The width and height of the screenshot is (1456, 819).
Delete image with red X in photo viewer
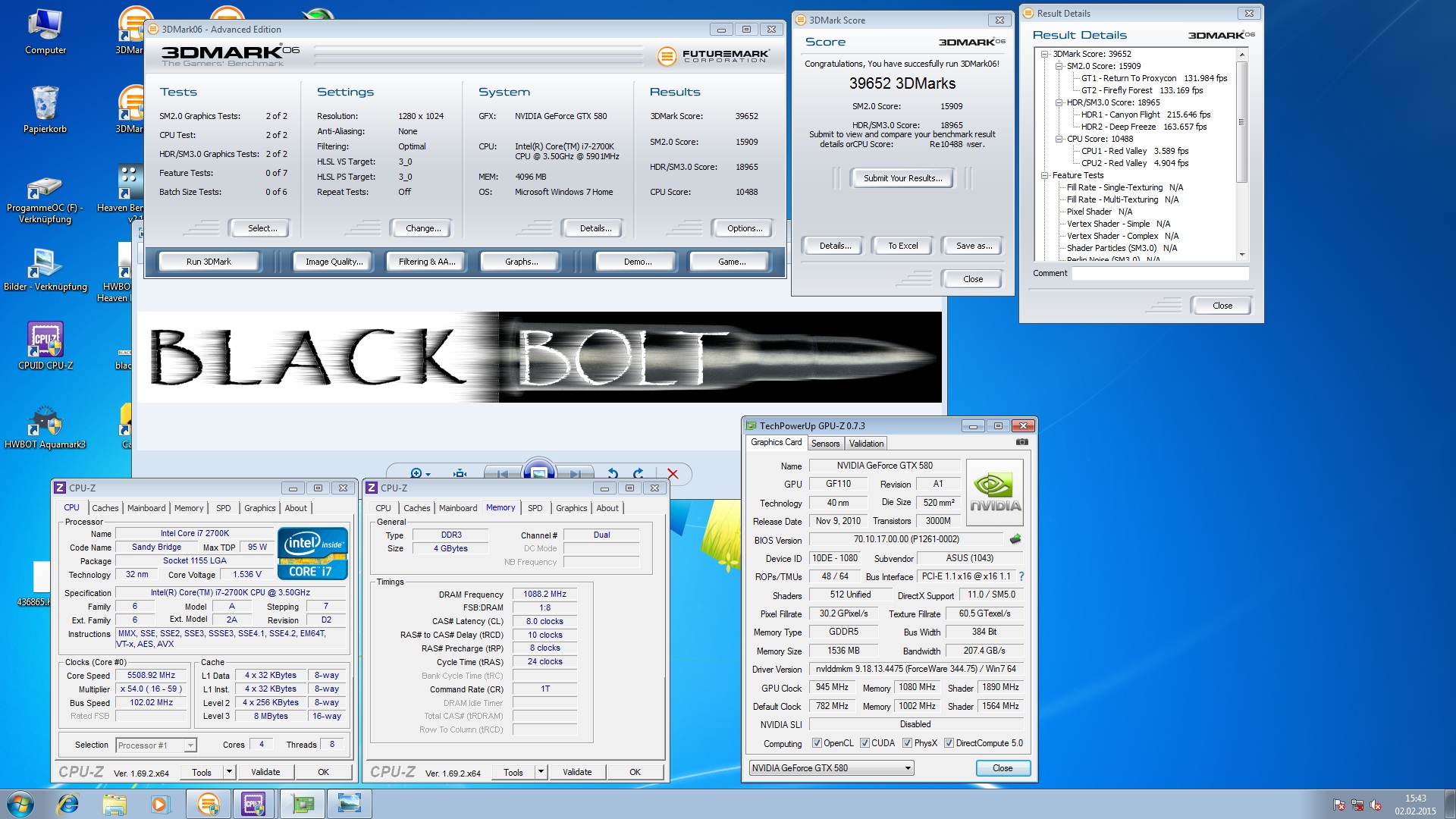[x=672, y=474]
